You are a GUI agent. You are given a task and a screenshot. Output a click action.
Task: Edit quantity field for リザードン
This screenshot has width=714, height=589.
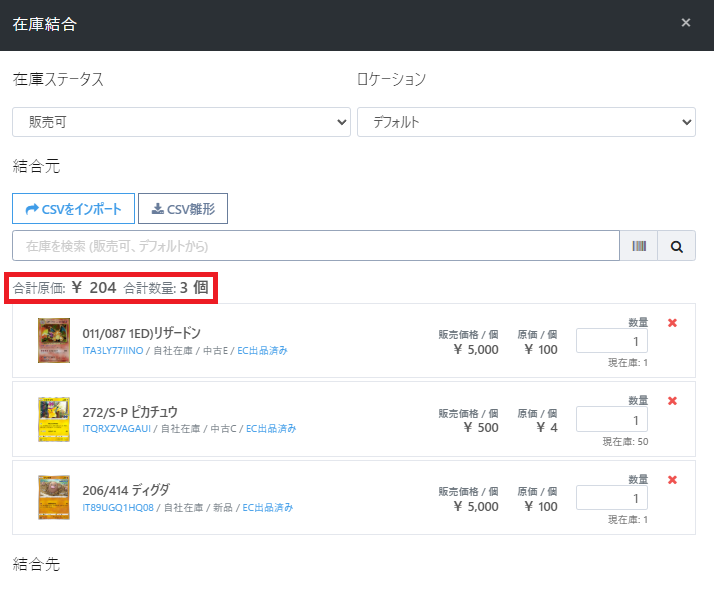tap(612, 341)
